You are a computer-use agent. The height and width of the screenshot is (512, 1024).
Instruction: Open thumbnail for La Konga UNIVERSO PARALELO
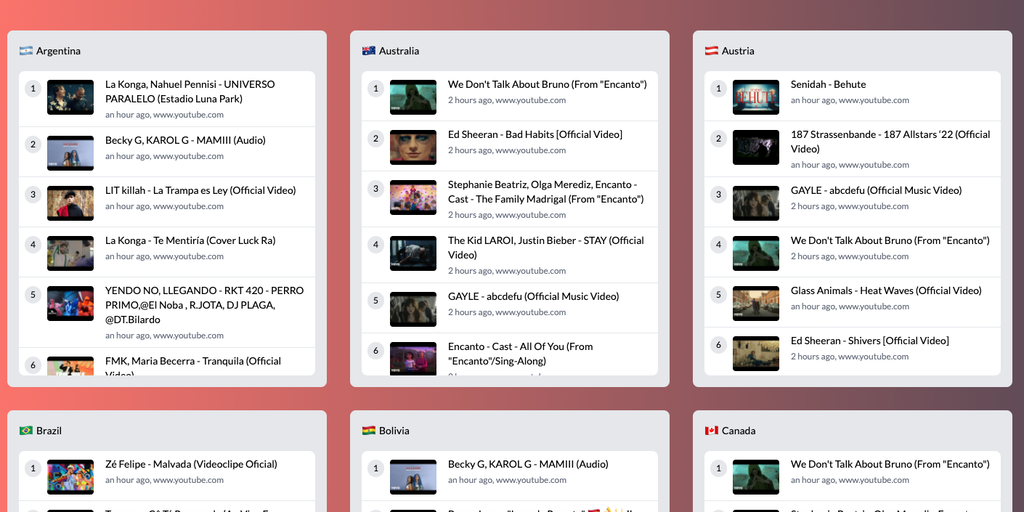pos(71,97)
